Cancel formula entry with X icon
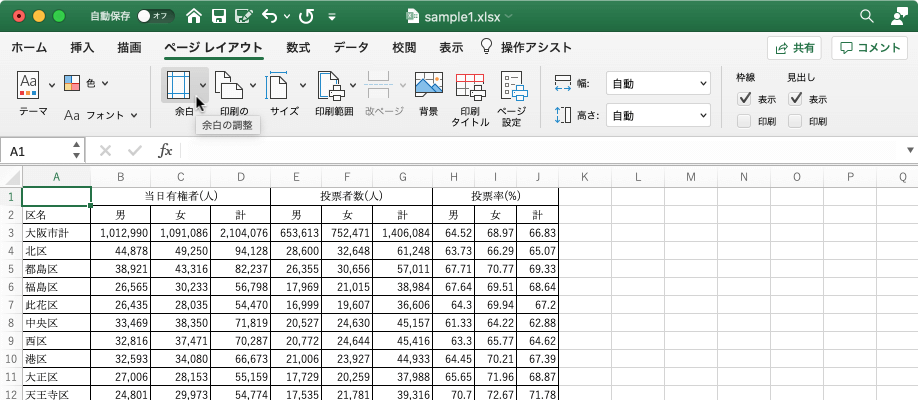This screenshot has height=400, width=918. tap(105, 151)
